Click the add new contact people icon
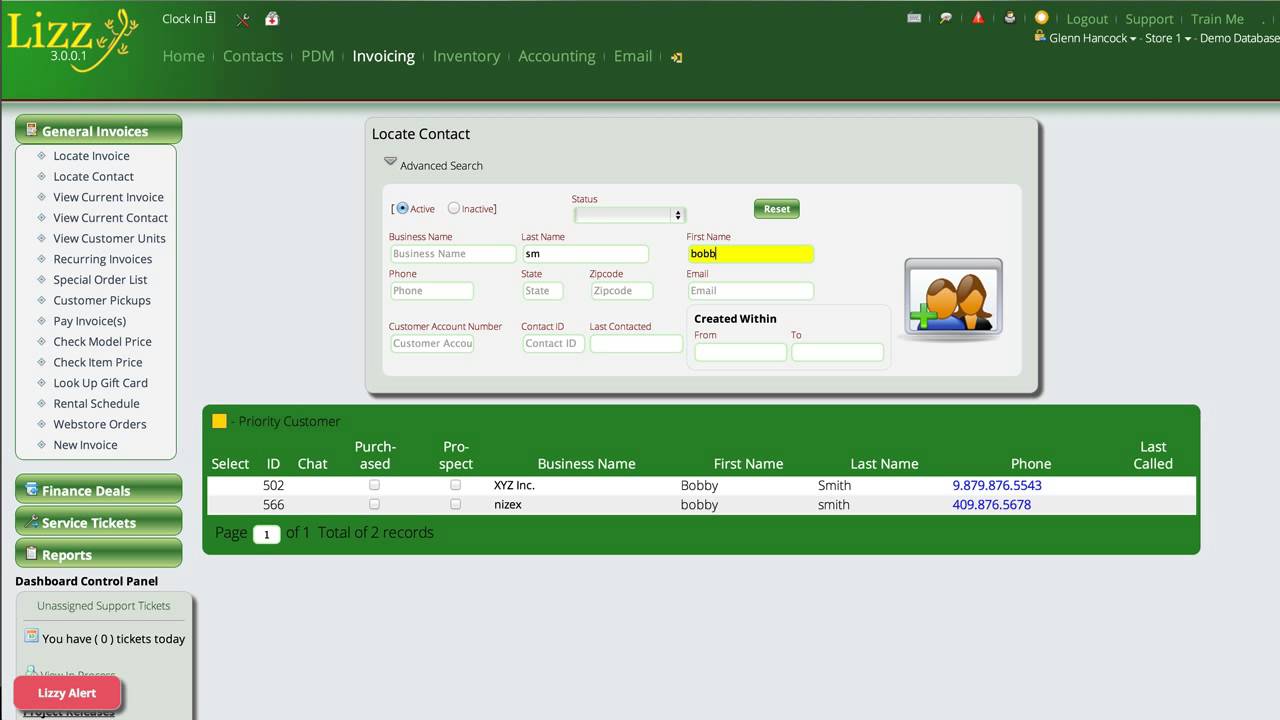 (953, 298)
